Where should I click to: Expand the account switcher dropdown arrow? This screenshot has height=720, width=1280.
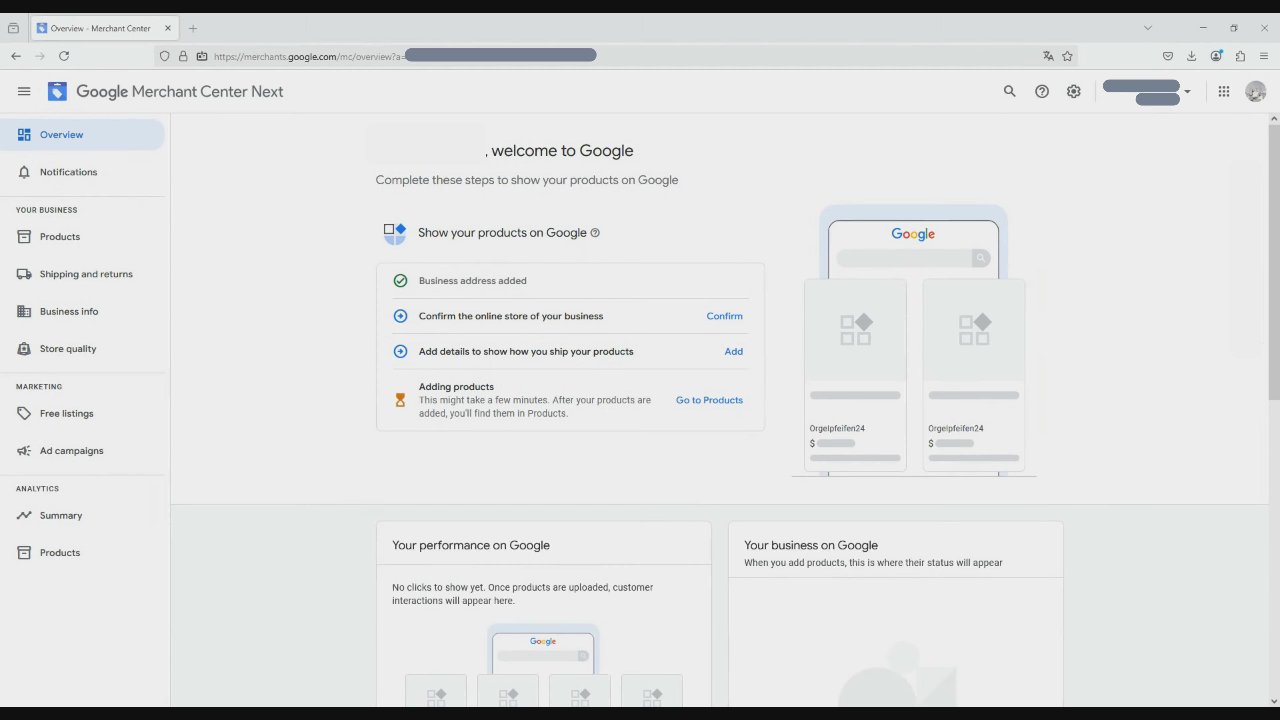(1187, 92)
